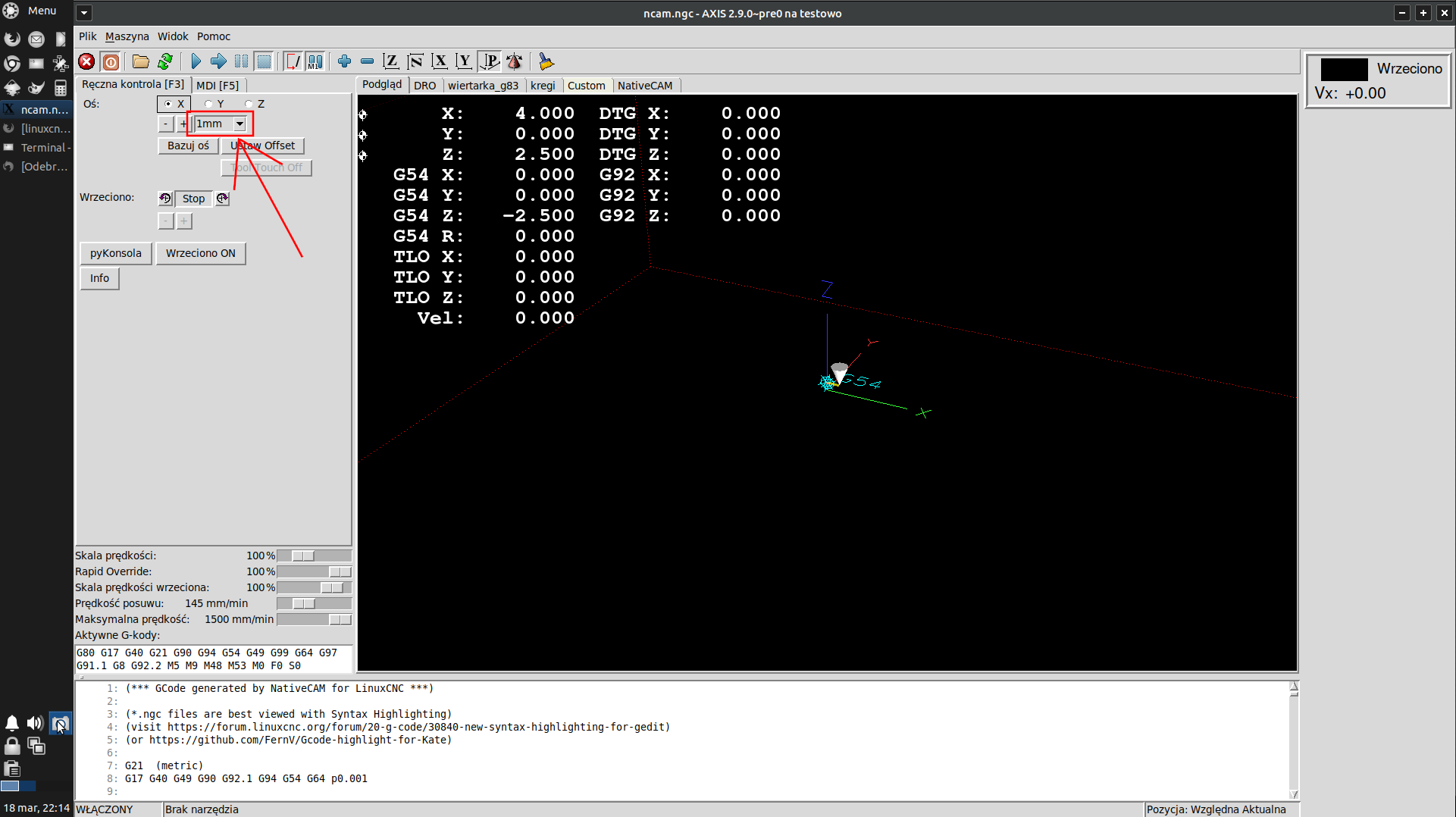Launch Firefox from the panel
Screen dimensions: 1456x817
point(12,39)
